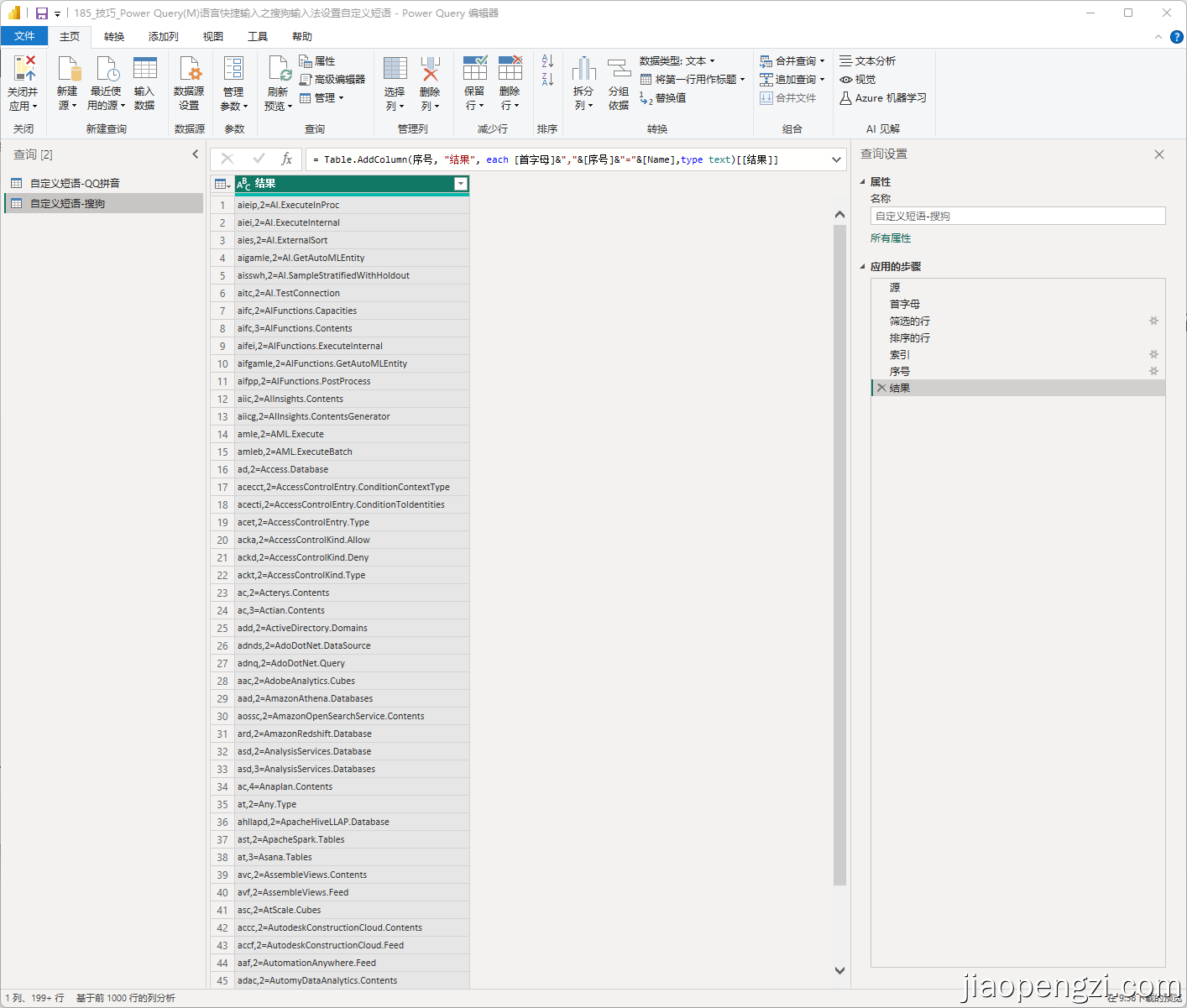This screenshot has width=1187, height=1008.
Task: Select query 自定义短语-QQ拼音
Action: tap(104, 183)
